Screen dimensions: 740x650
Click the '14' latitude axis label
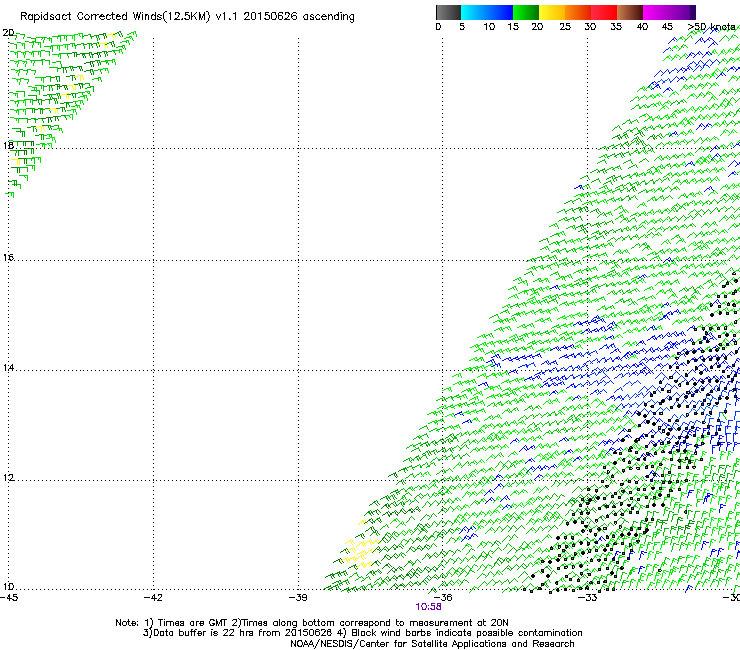(8, 368)
